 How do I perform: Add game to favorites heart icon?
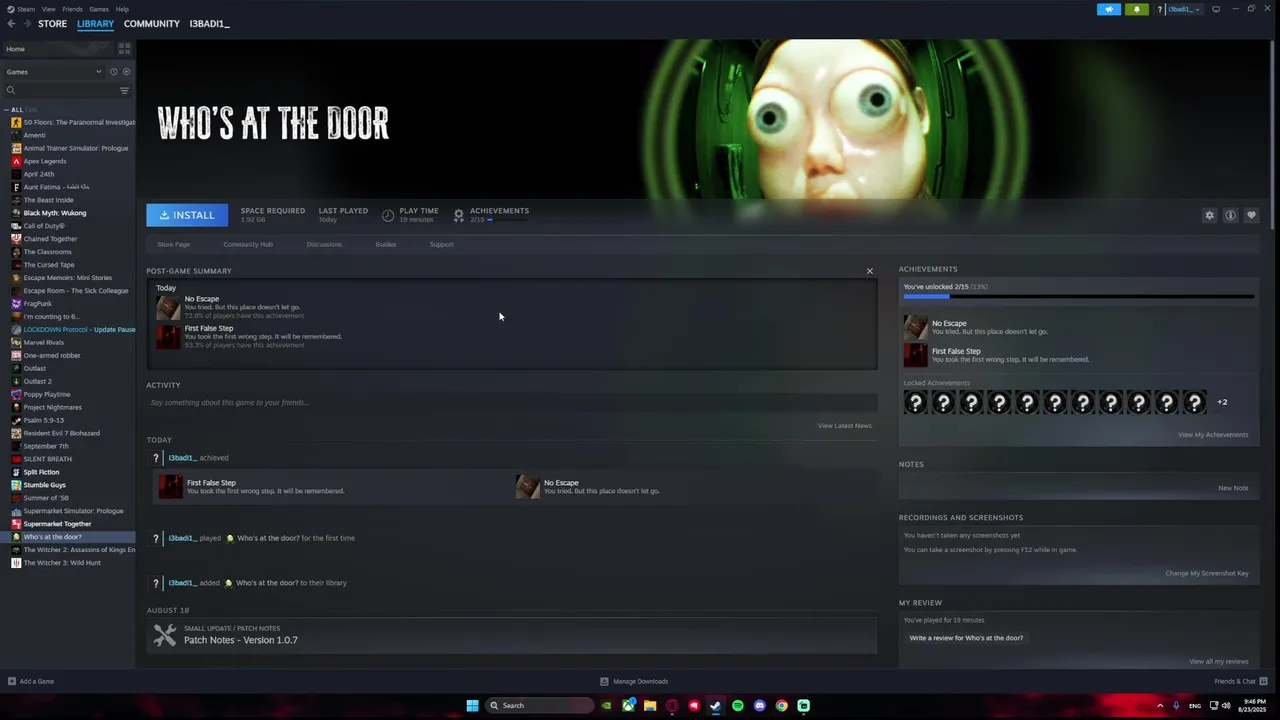1251,215
